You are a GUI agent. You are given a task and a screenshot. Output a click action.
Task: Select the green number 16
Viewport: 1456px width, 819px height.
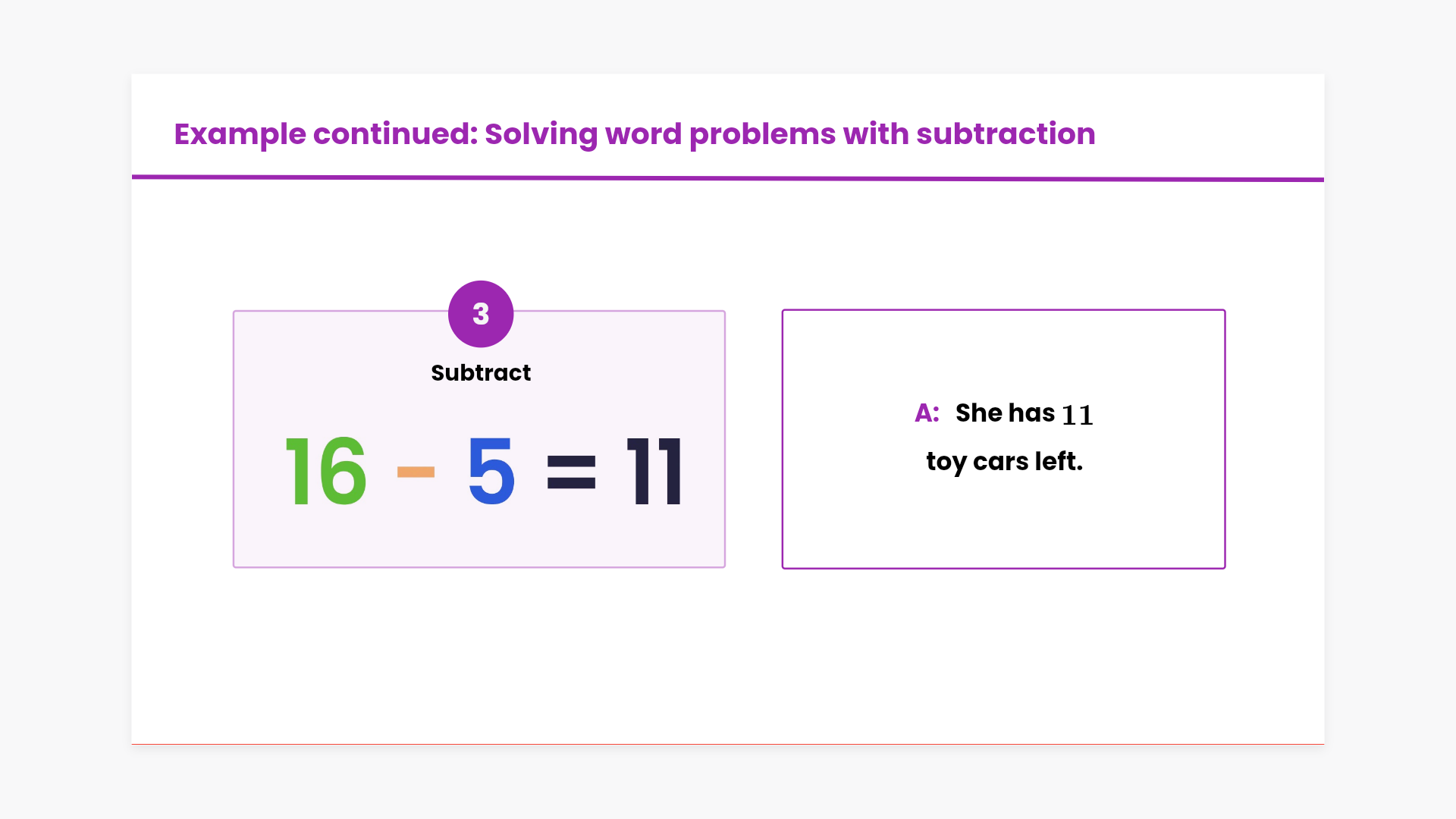click(326, 472)
